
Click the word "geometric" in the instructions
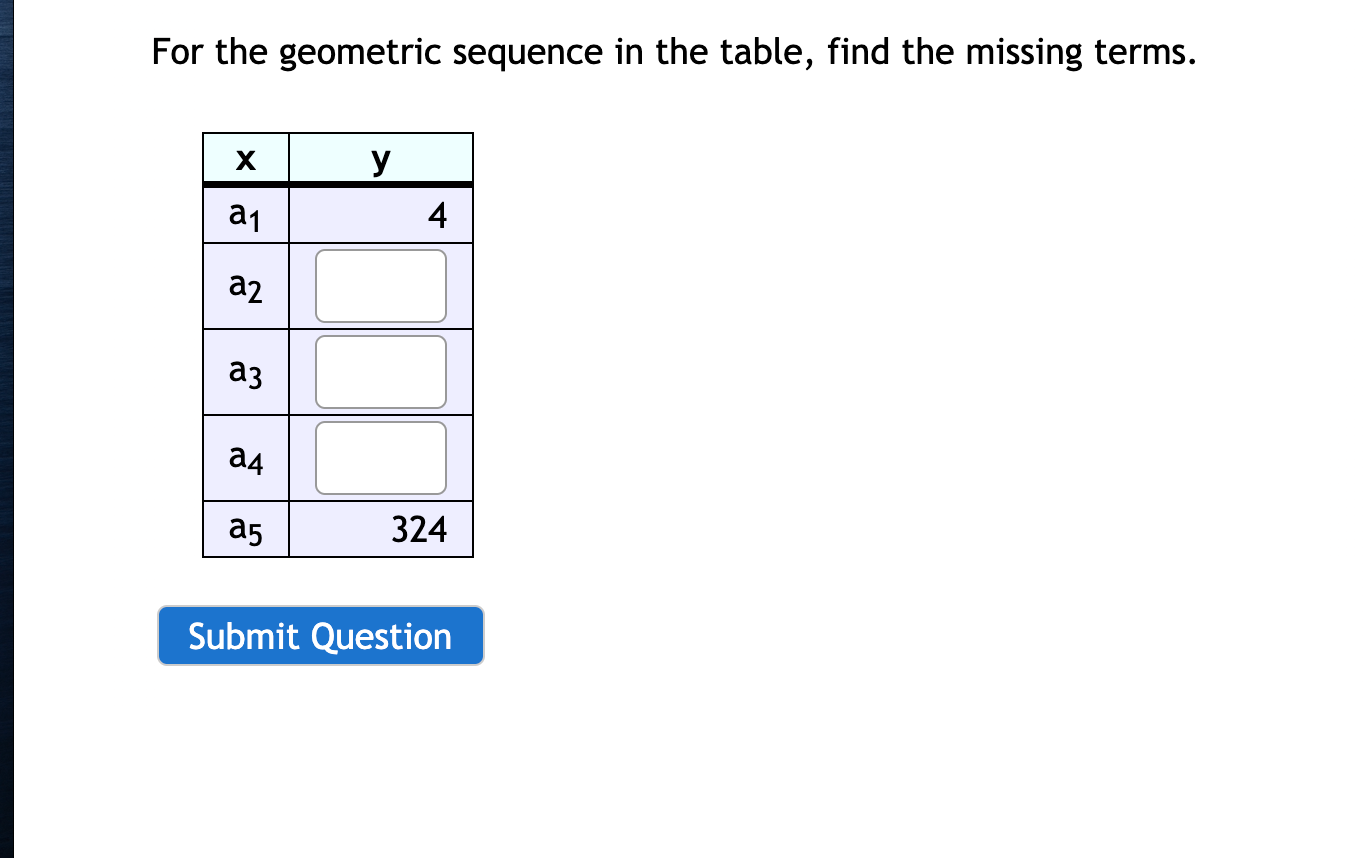360,53
